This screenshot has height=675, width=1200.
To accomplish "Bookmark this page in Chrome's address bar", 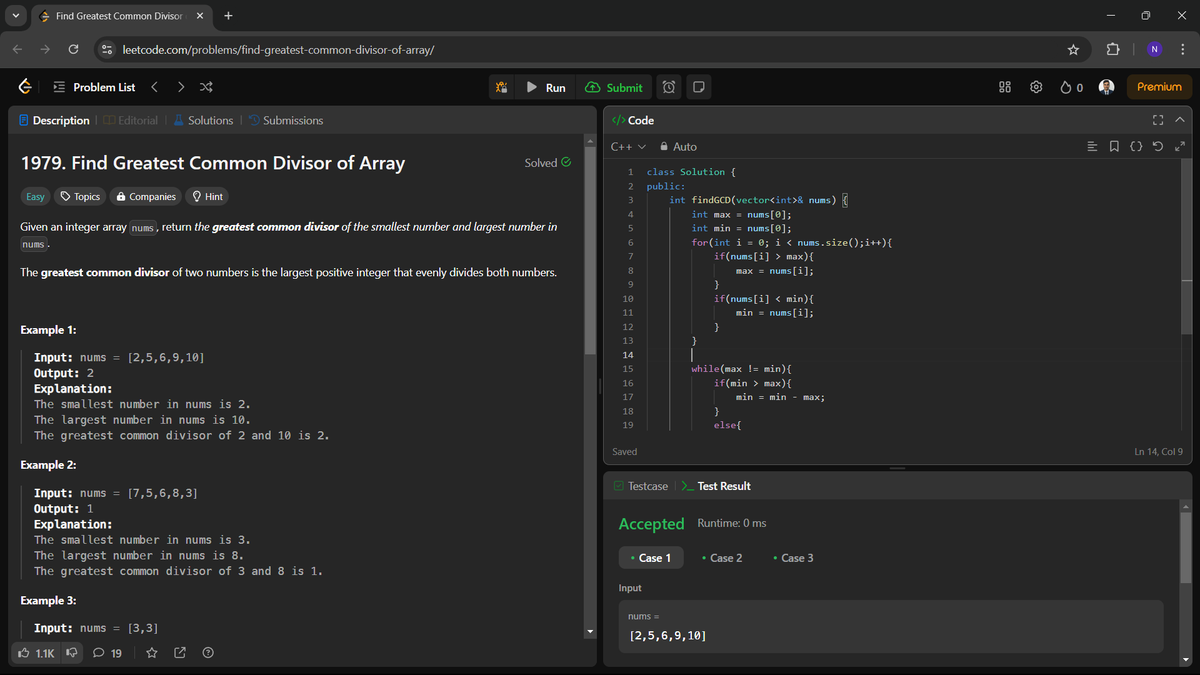I will pos(1073,49).
